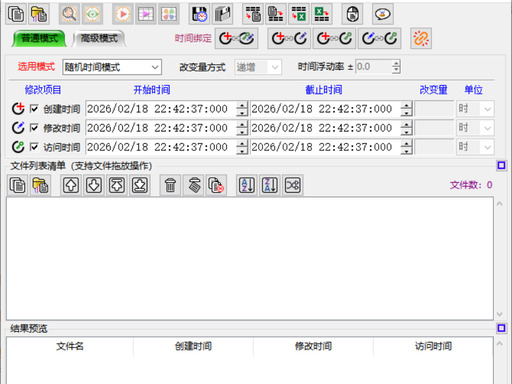The width and height of the screenshot is (512, 384).
Task: Click the Excel to table export icon
Action: coord(322,14)
